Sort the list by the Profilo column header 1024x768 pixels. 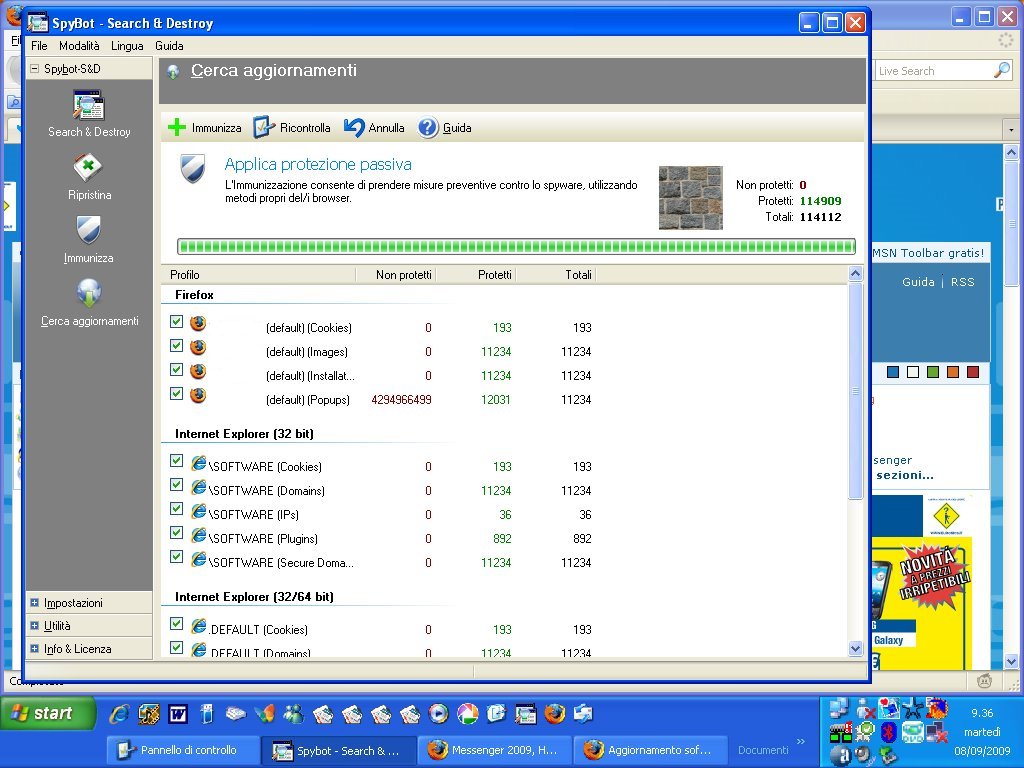[x=259, y=275]
